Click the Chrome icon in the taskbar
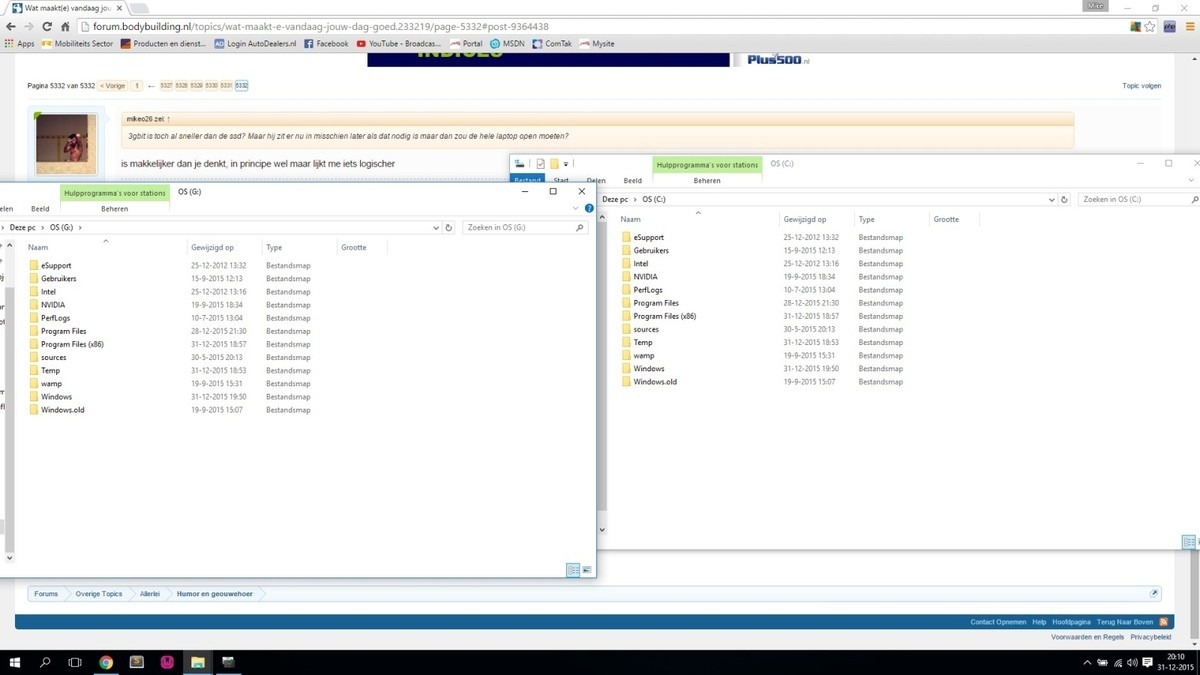 pos(106,662)
